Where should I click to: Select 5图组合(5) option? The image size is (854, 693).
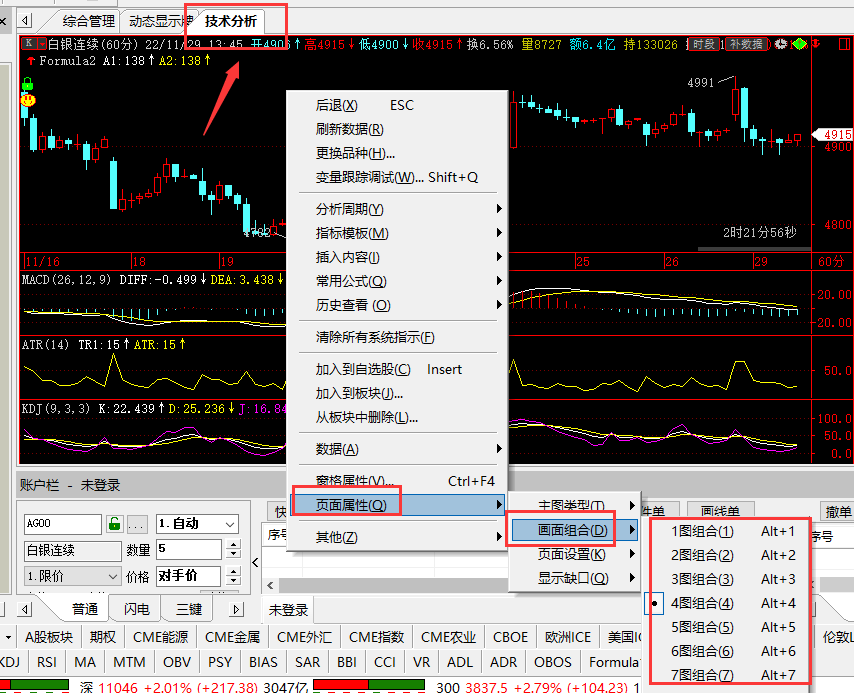[x=728, y=627]
